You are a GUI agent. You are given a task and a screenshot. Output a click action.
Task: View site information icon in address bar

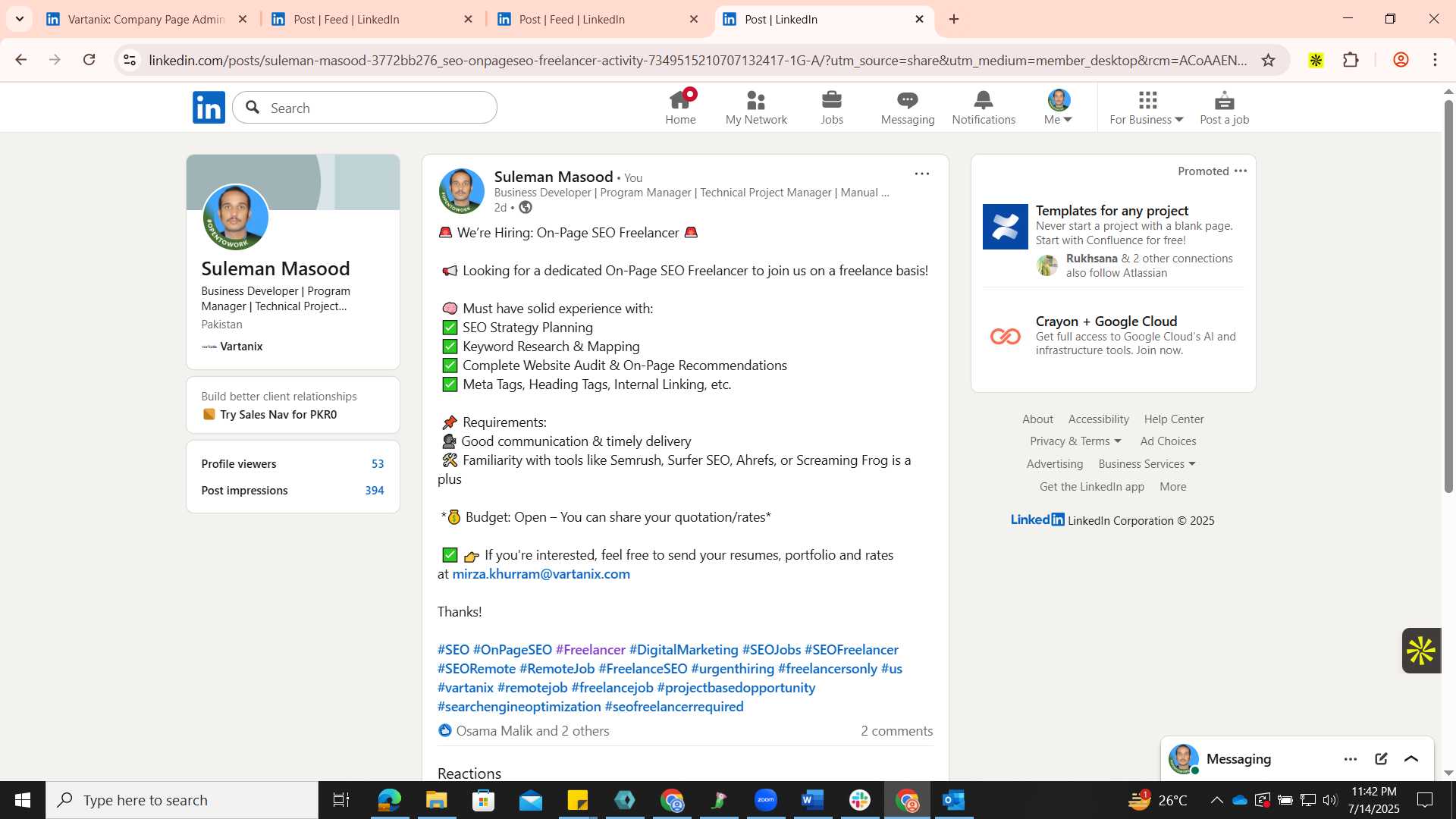130,60
